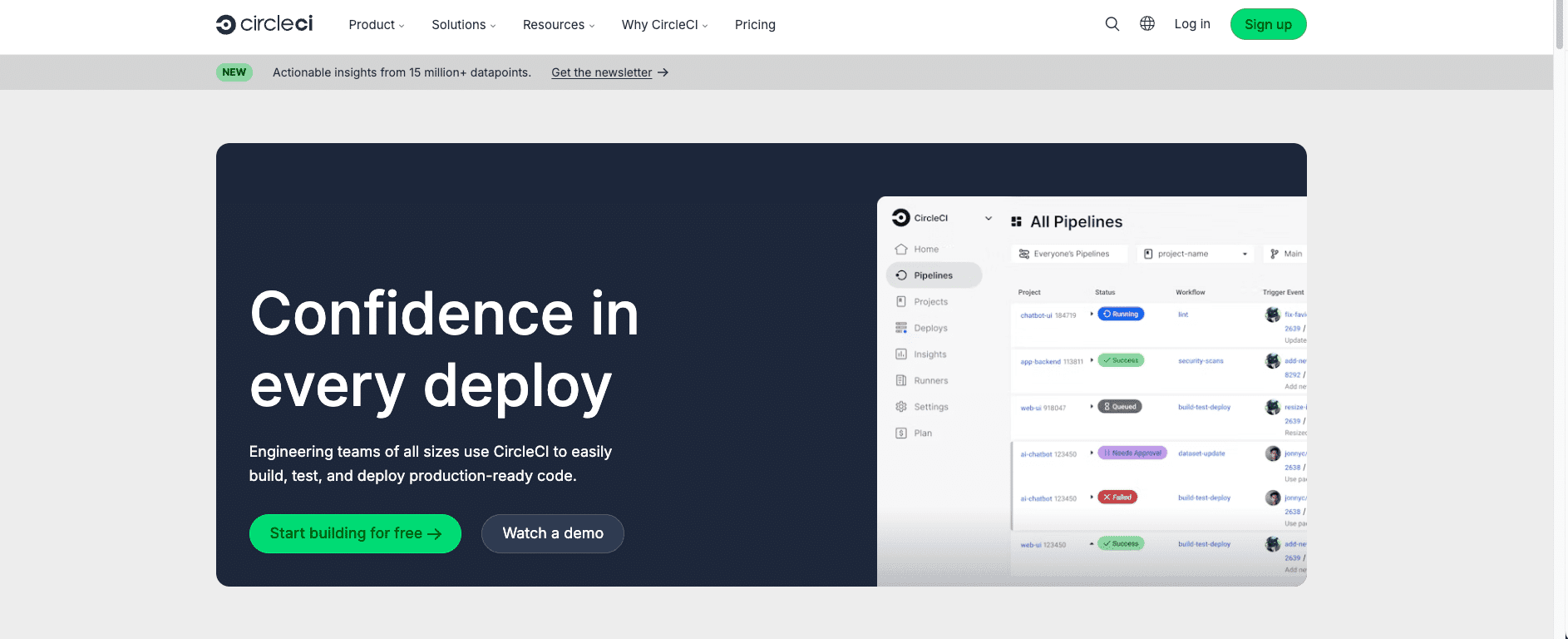This screenshot has height=639, width=1568.
Task: Click the green Sign up button
Action: [1268, 24]
